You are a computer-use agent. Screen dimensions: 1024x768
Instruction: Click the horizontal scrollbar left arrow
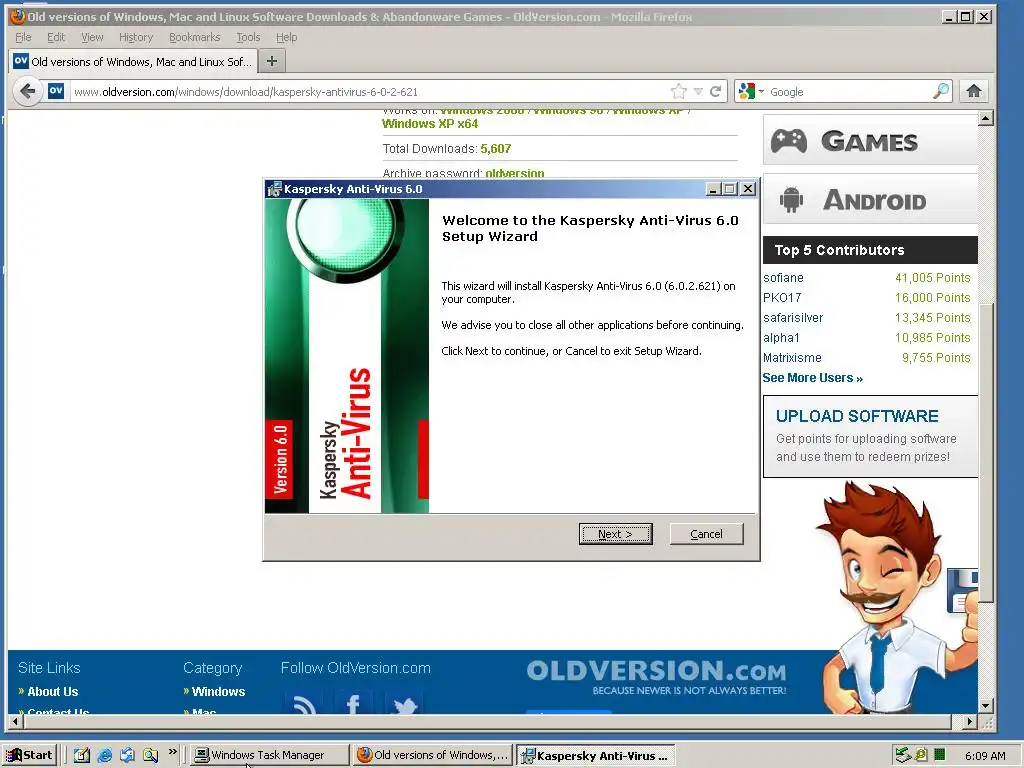coord(16,722)
